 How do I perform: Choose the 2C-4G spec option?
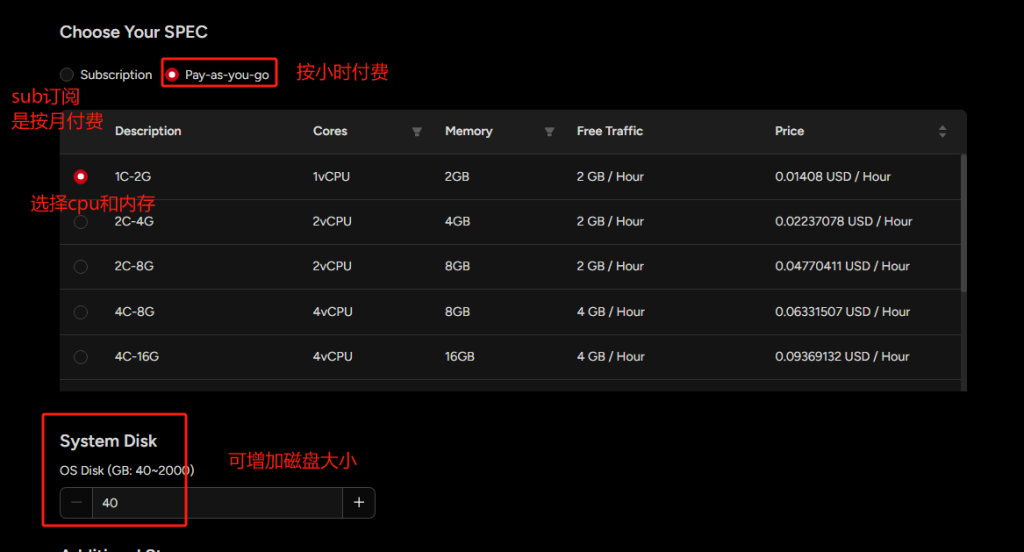coord(81,222)
